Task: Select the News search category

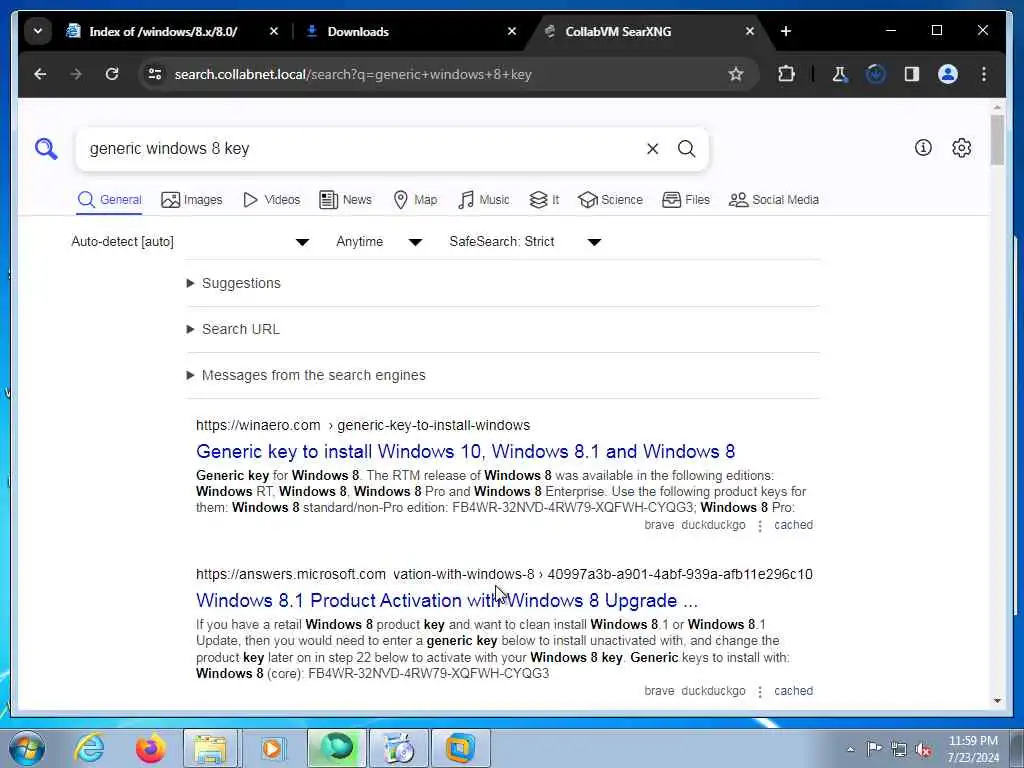Action: (345, 200)
